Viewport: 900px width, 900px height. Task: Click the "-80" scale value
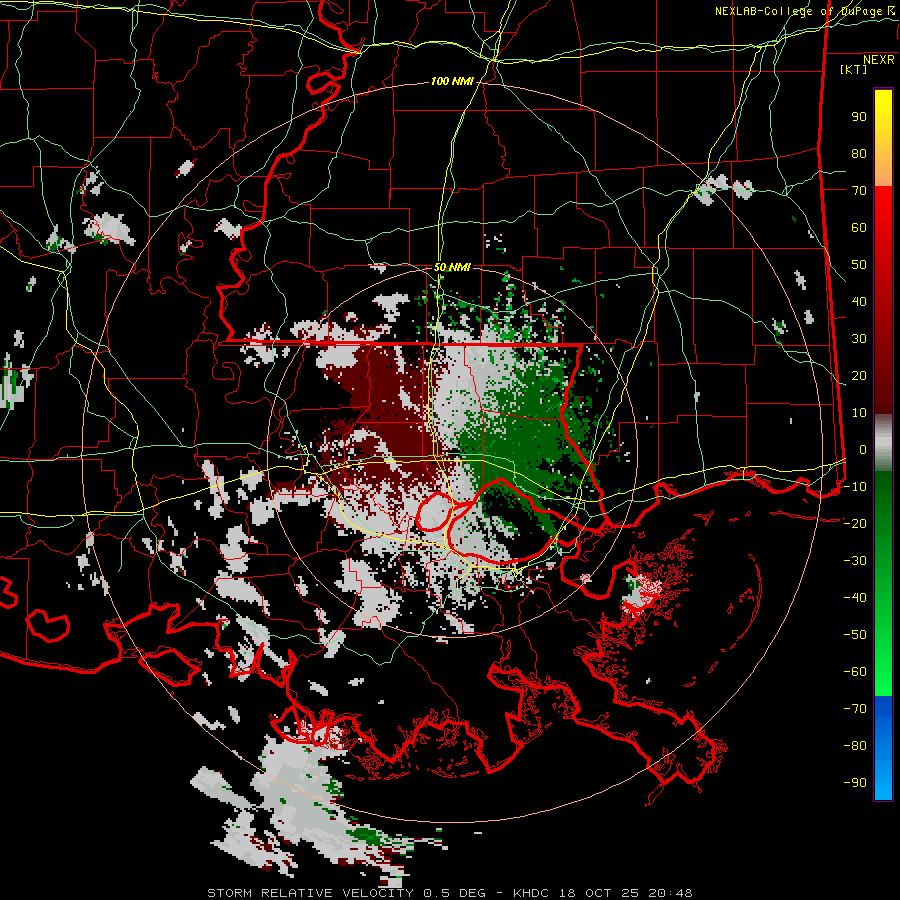click(x=855, y=746)
